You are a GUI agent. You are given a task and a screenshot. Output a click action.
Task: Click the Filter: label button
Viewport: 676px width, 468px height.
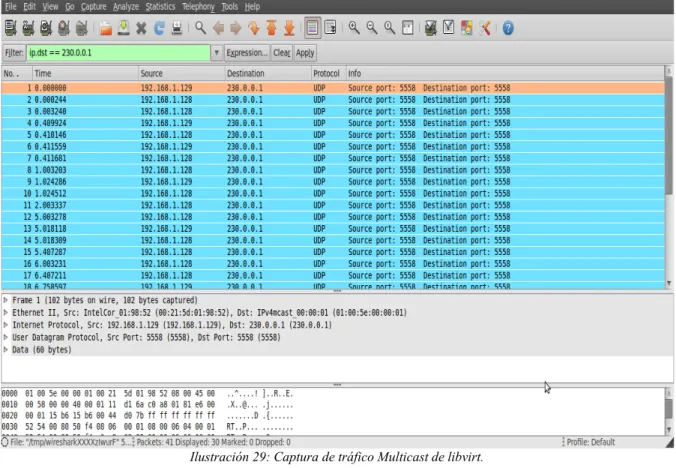pos(14,53)
